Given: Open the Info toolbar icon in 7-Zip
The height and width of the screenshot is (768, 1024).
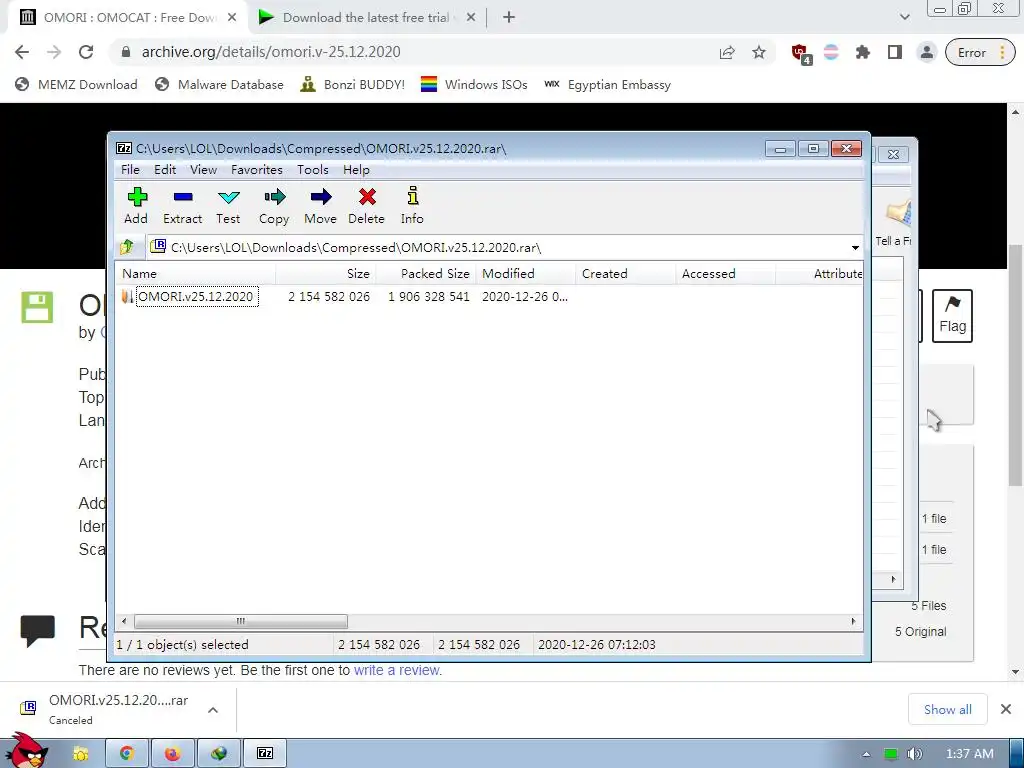Looking at the screenshot, I should (x=412, y=205).
